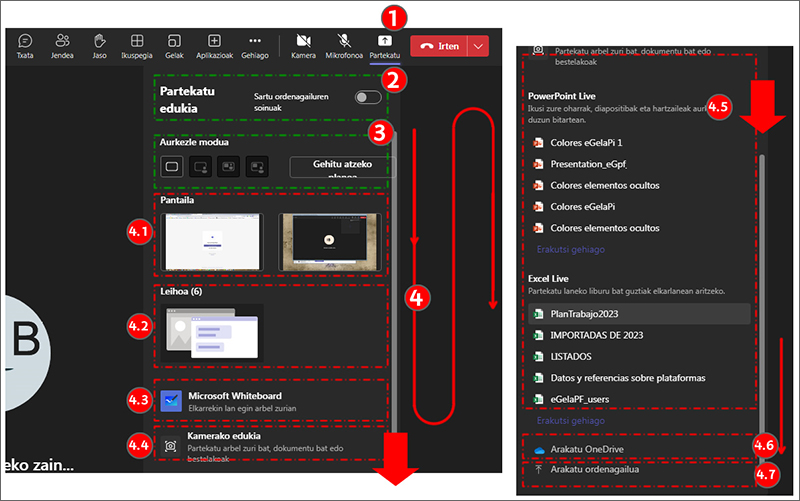
Task: Click the Partekatu share icon
Action: (x=384, y=41)
